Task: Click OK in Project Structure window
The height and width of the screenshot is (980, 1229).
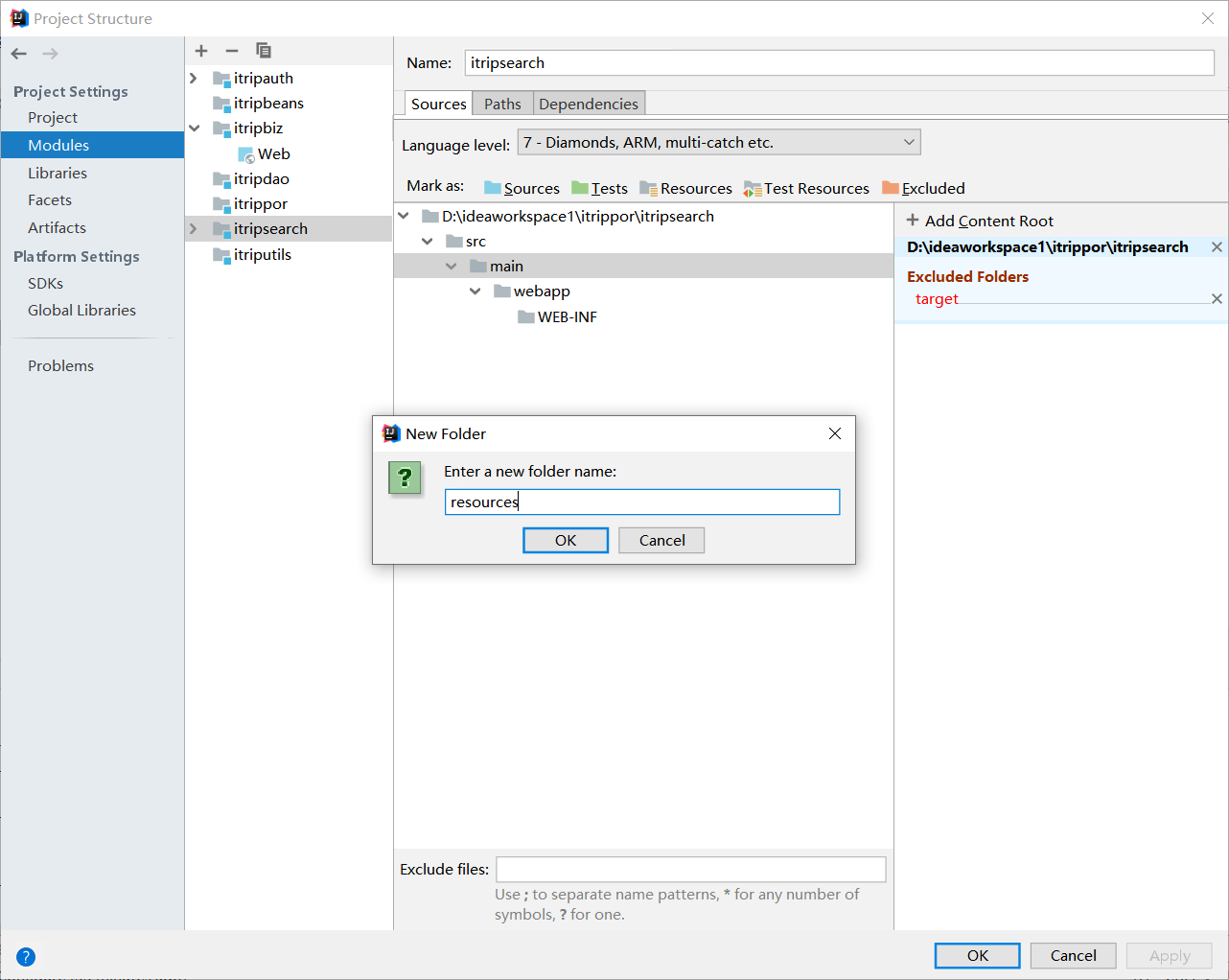Action: [x=978, y=956]
